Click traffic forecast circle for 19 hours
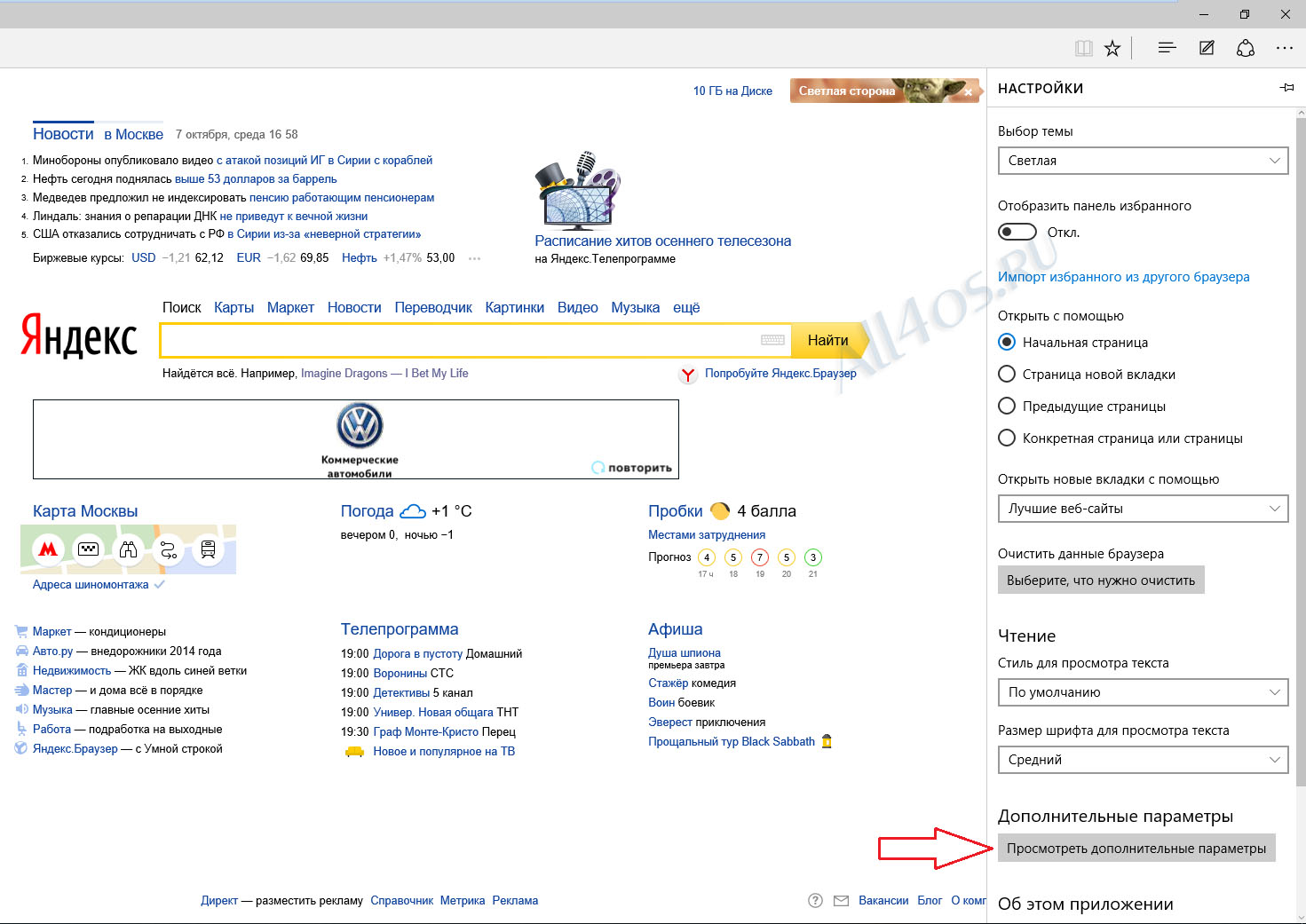 tap(760, 557)
